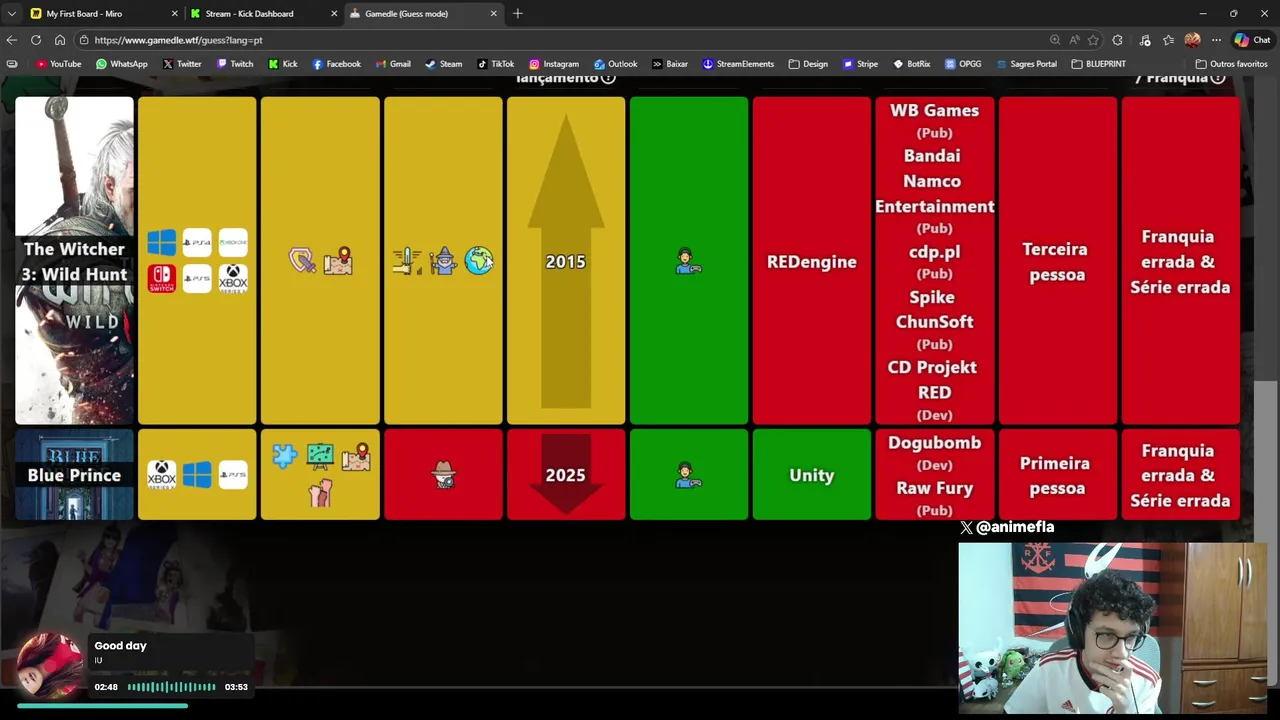Click the 2025 release year cell
Image resolution: width=1280 pixels, height=720 pixels.
[x=566, y=475]
